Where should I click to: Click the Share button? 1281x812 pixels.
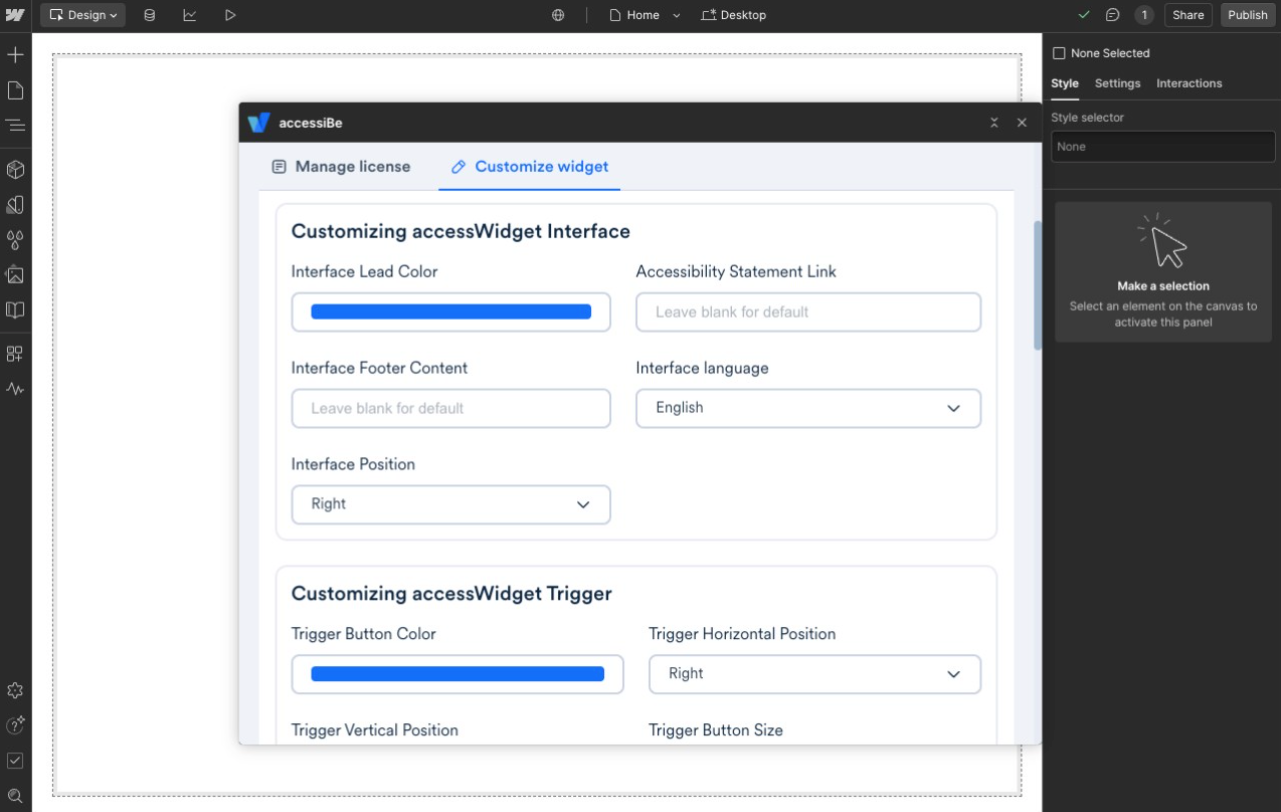click(1188, 15)
